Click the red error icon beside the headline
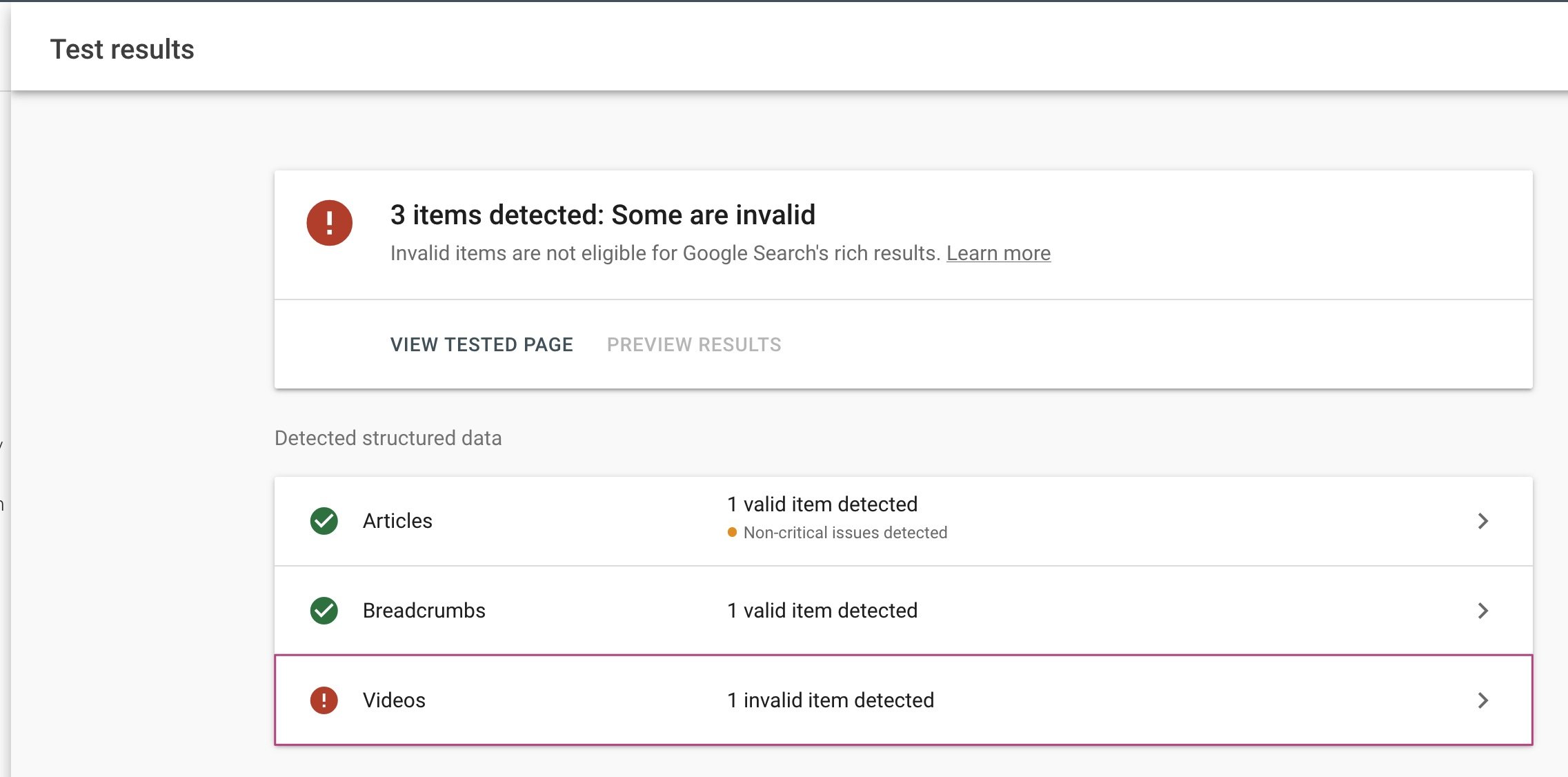This screenshot has height=777, width=1568. pos(329,223)
